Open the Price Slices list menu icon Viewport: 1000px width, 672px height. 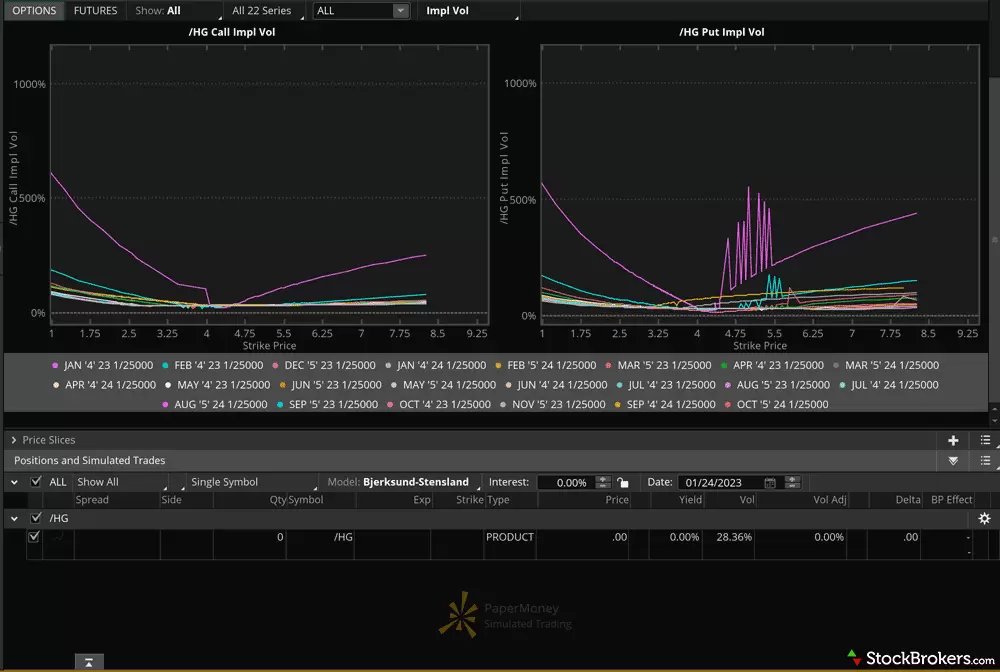(985, 440)
